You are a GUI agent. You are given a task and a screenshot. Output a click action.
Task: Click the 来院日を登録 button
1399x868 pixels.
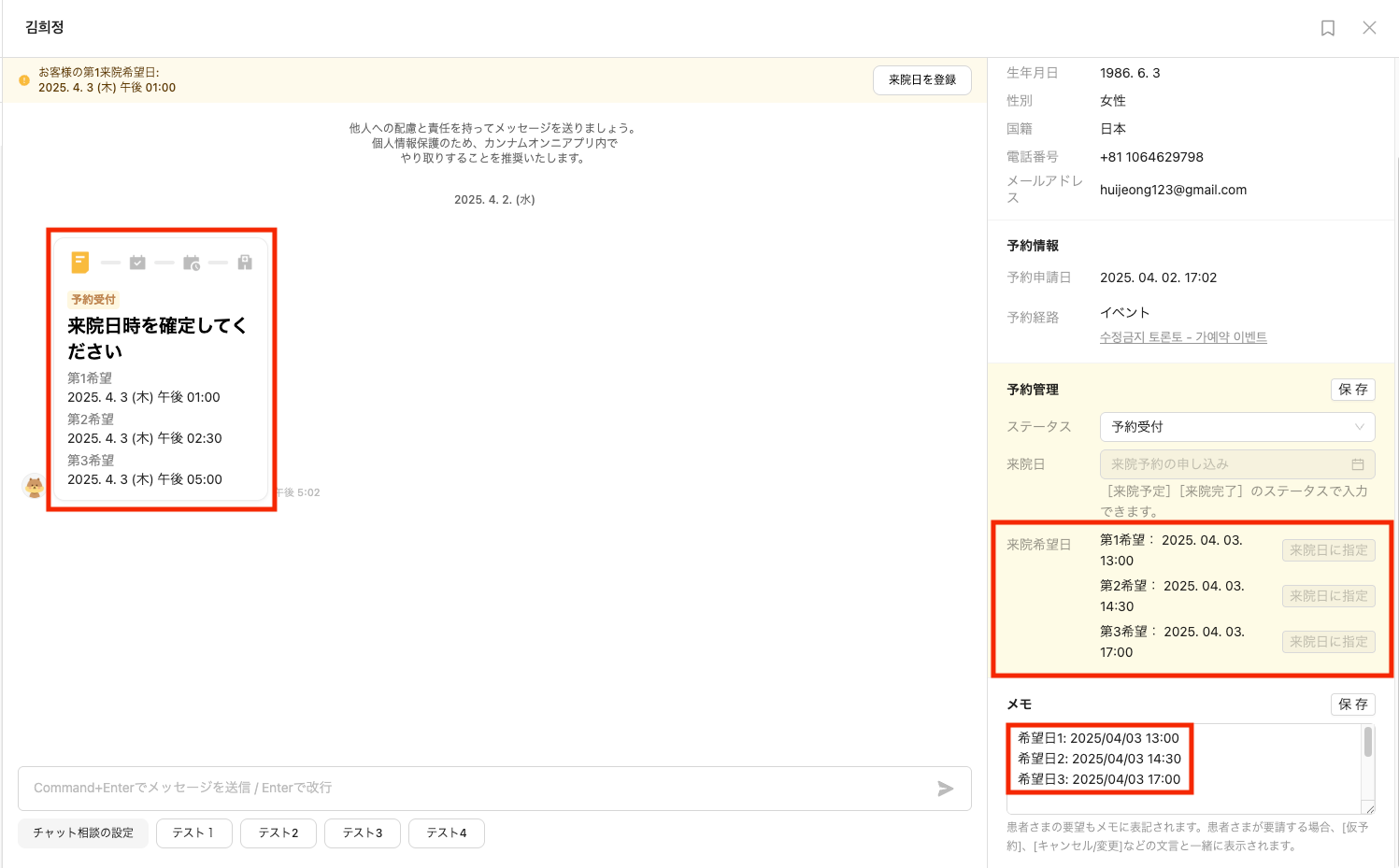click(922, 80)
